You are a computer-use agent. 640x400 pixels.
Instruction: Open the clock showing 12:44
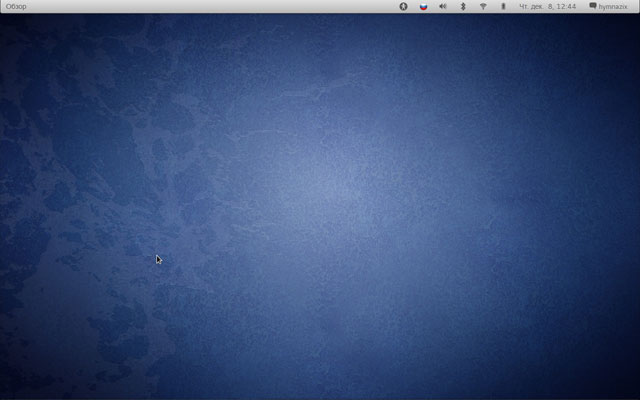point(547,7)
